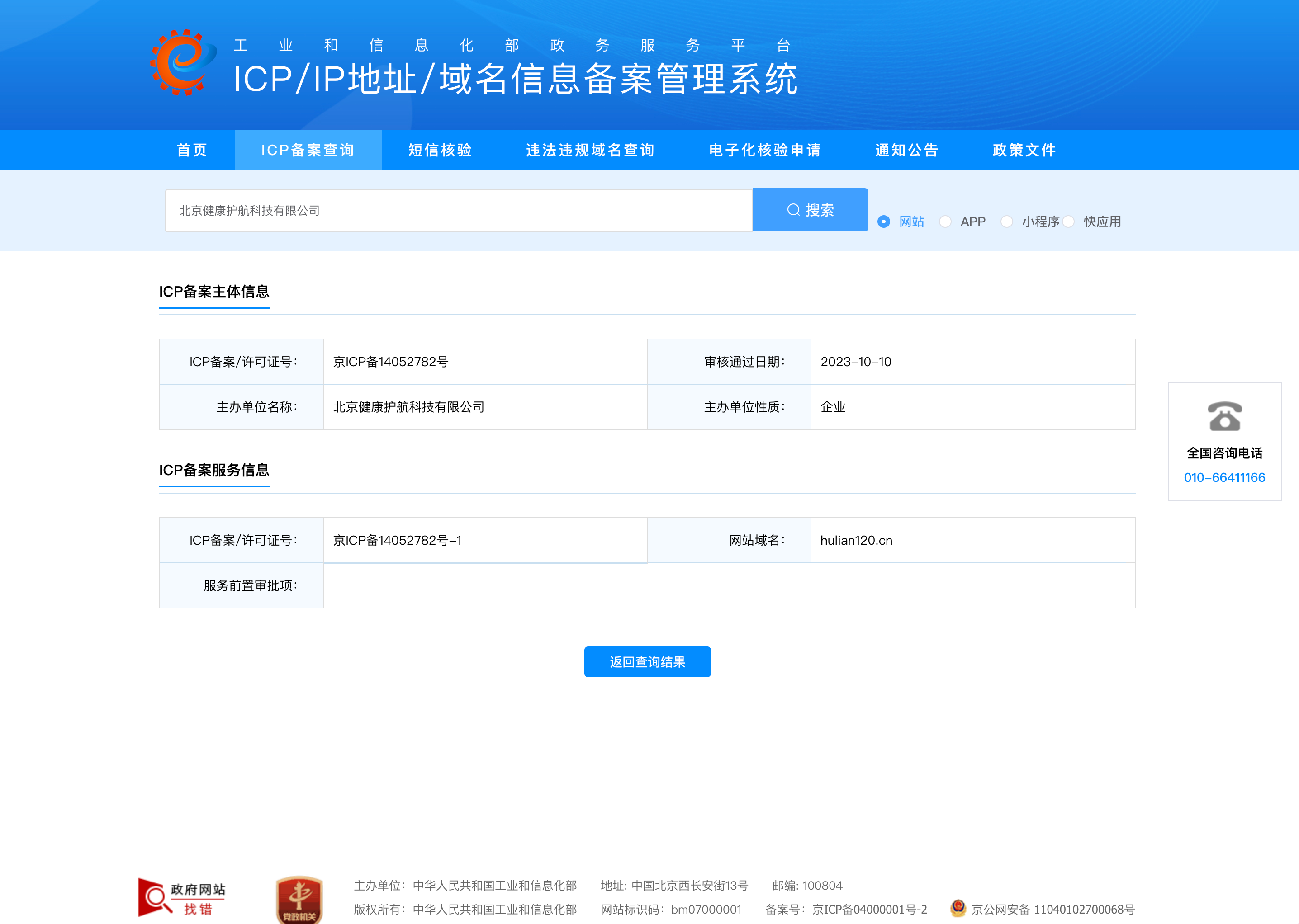Click the 党政机关 red emblem icon

tap(299, 899)
